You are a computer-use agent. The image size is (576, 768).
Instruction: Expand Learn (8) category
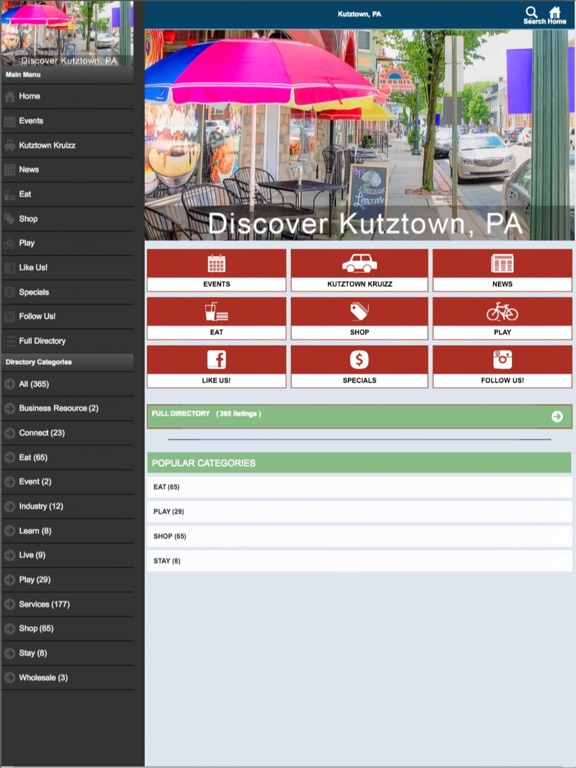(67, 531)
